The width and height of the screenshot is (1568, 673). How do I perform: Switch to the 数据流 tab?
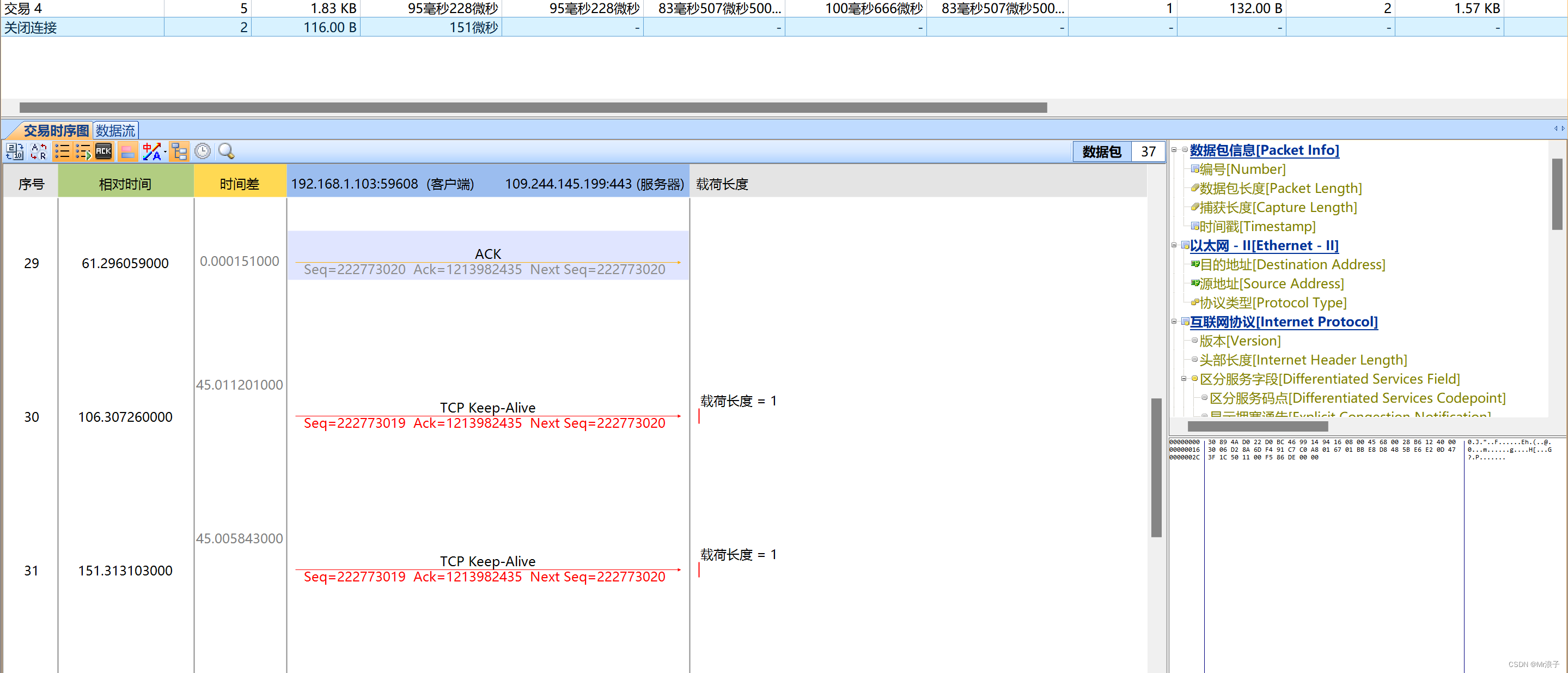coord(115,130)
